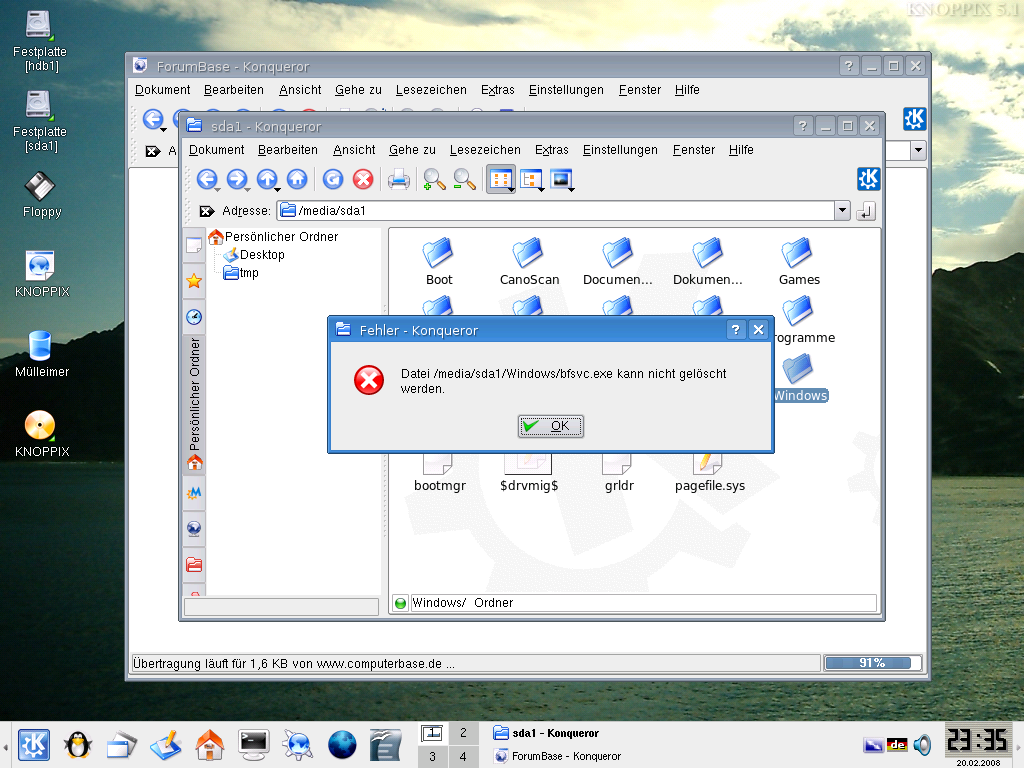This screenshot has height=768, width=1024.
Task: Switch to tree view mode
Action: [x=532, y=179]
